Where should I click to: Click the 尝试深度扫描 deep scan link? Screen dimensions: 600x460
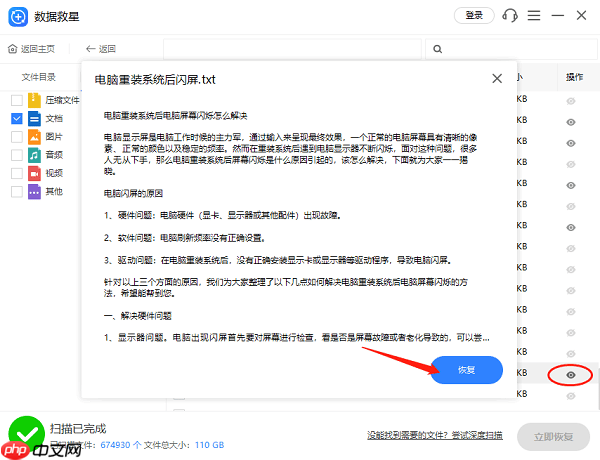point(476,436)
